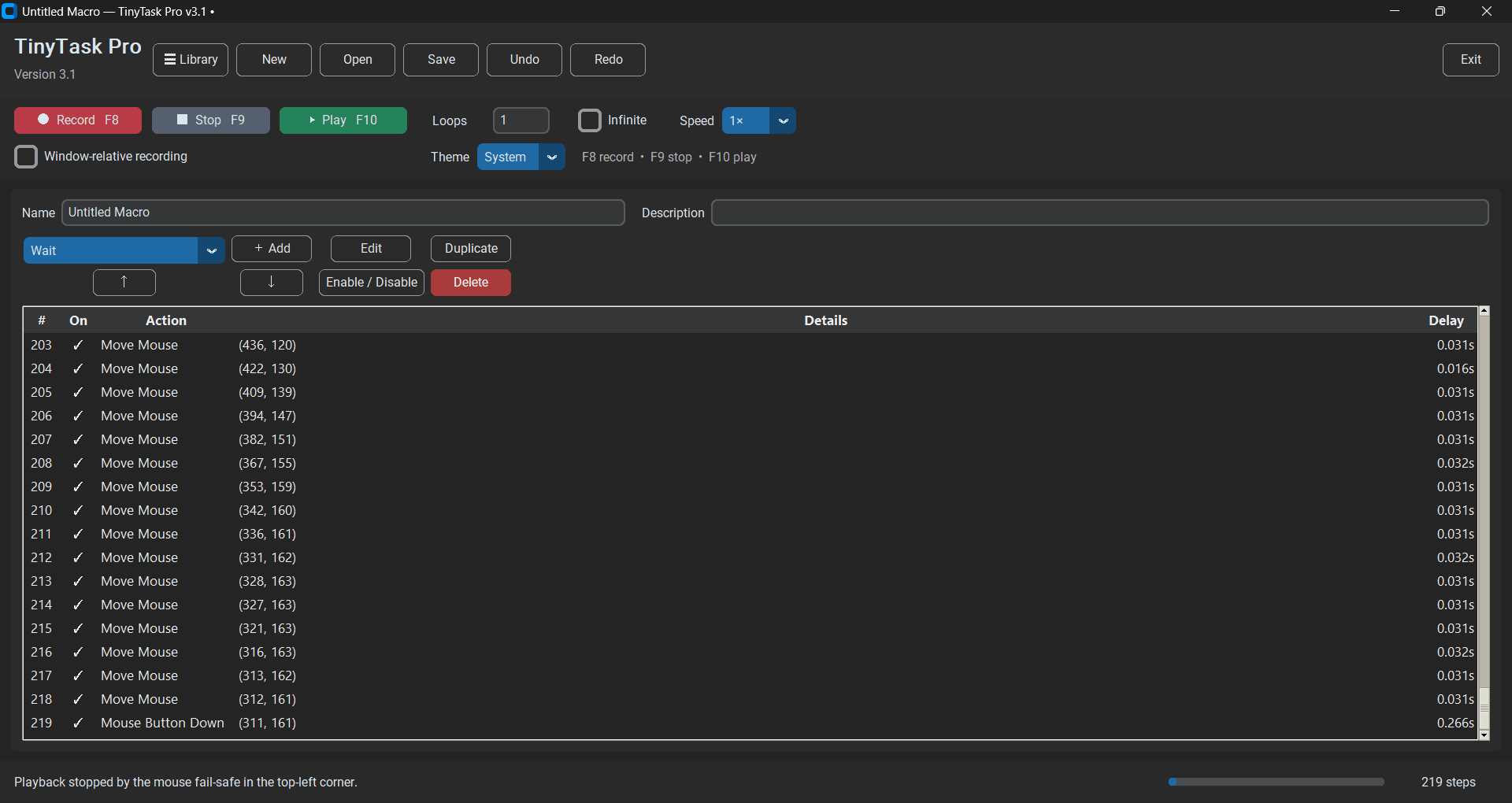Redo the last undone change

608,60
